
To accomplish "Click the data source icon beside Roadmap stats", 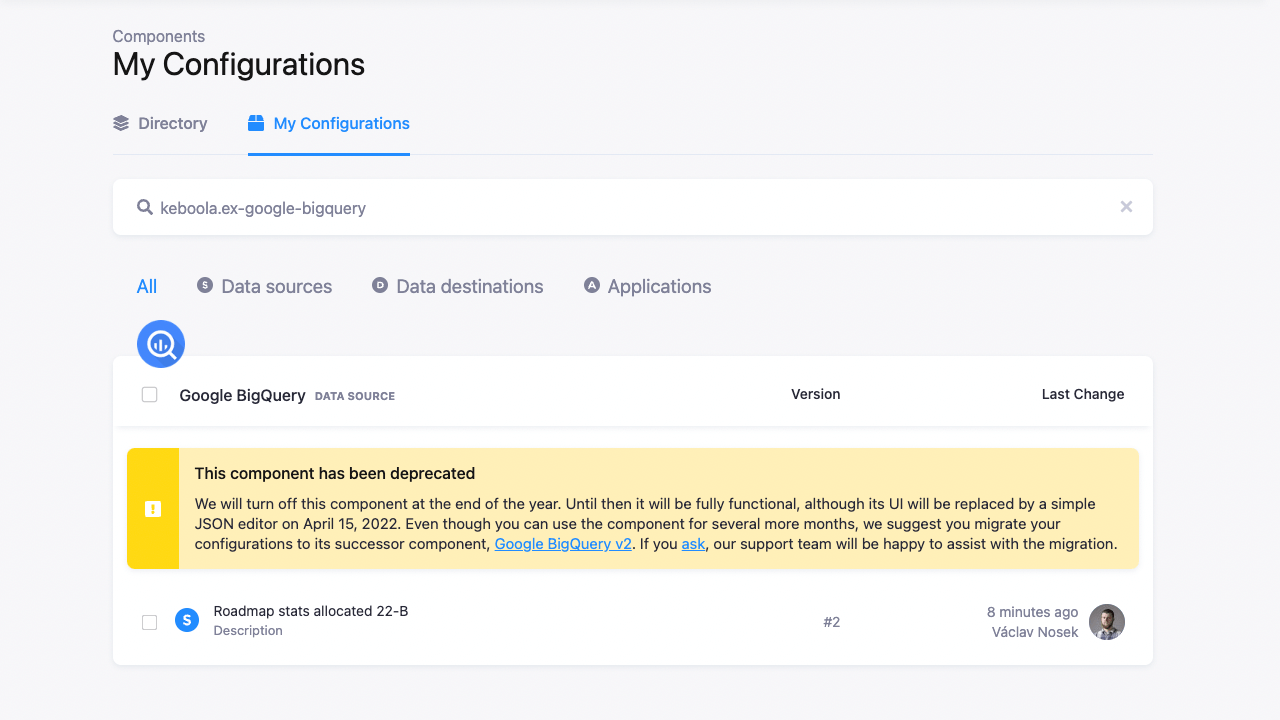I will coord(187,620).
